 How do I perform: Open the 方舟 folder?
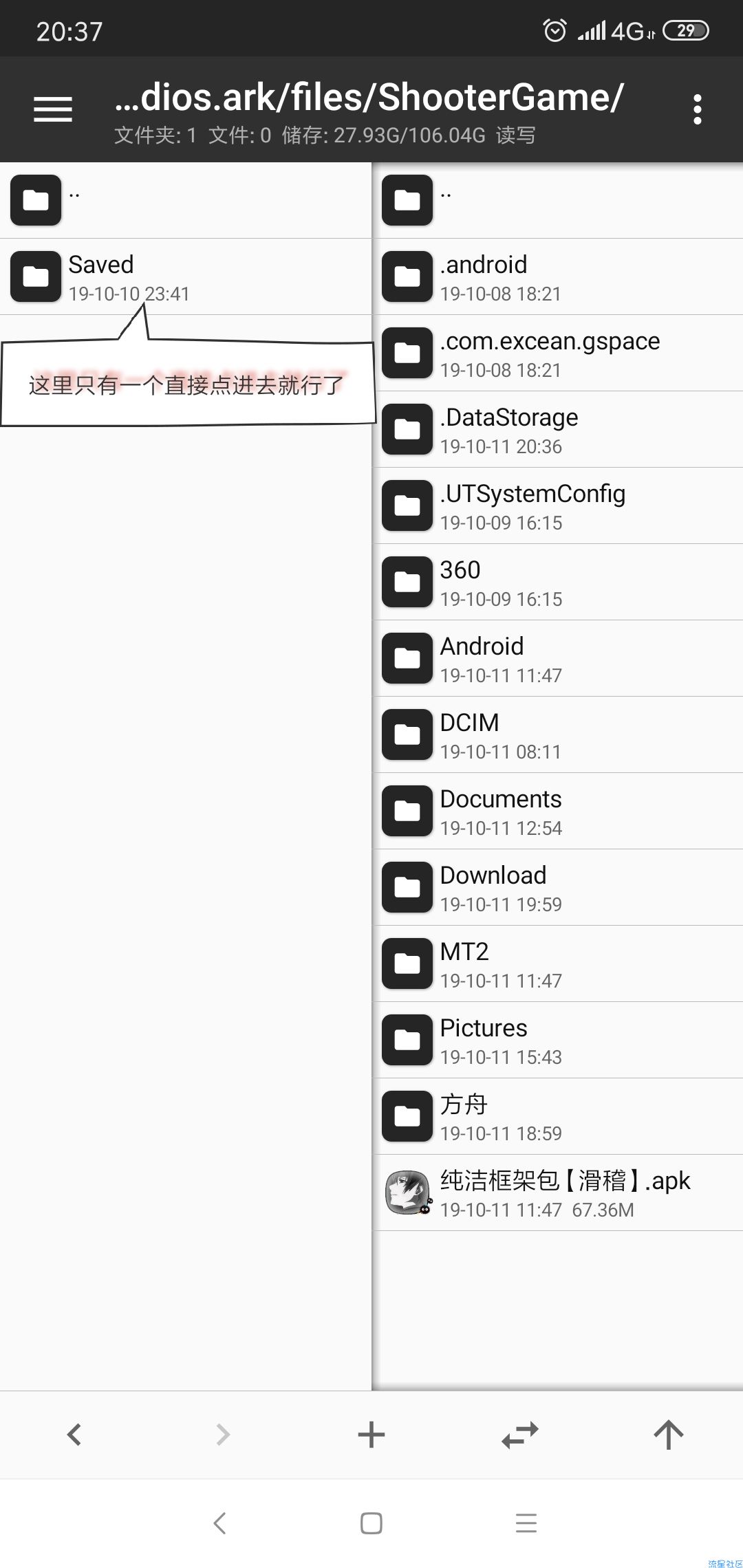(x=558, y=1116)
